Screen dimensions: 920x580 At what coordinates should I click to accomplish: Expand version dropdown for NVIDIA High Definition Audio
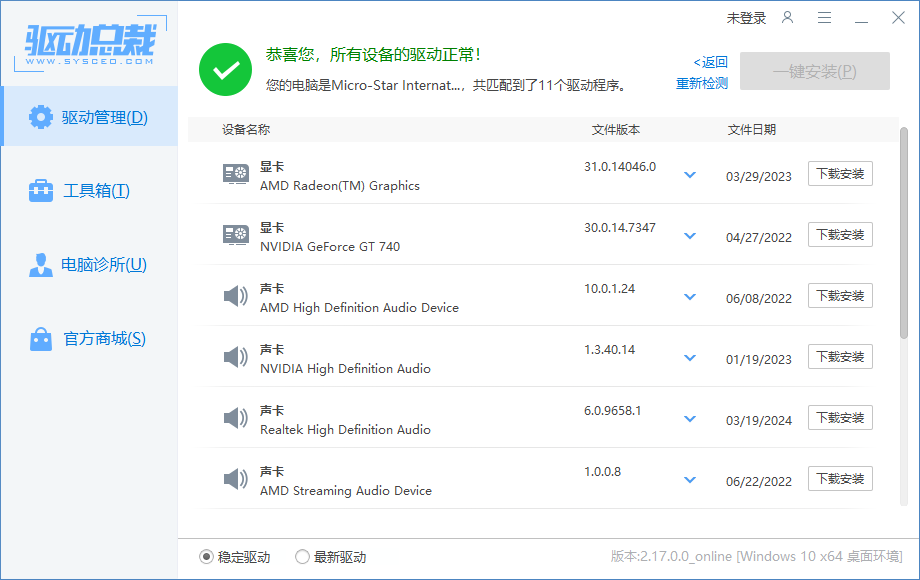tap(690, 358)
